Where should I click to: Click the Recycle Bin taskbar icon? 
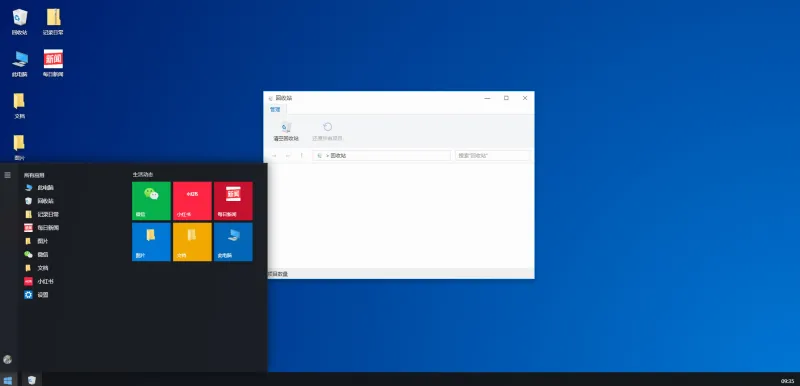(32, 380)
